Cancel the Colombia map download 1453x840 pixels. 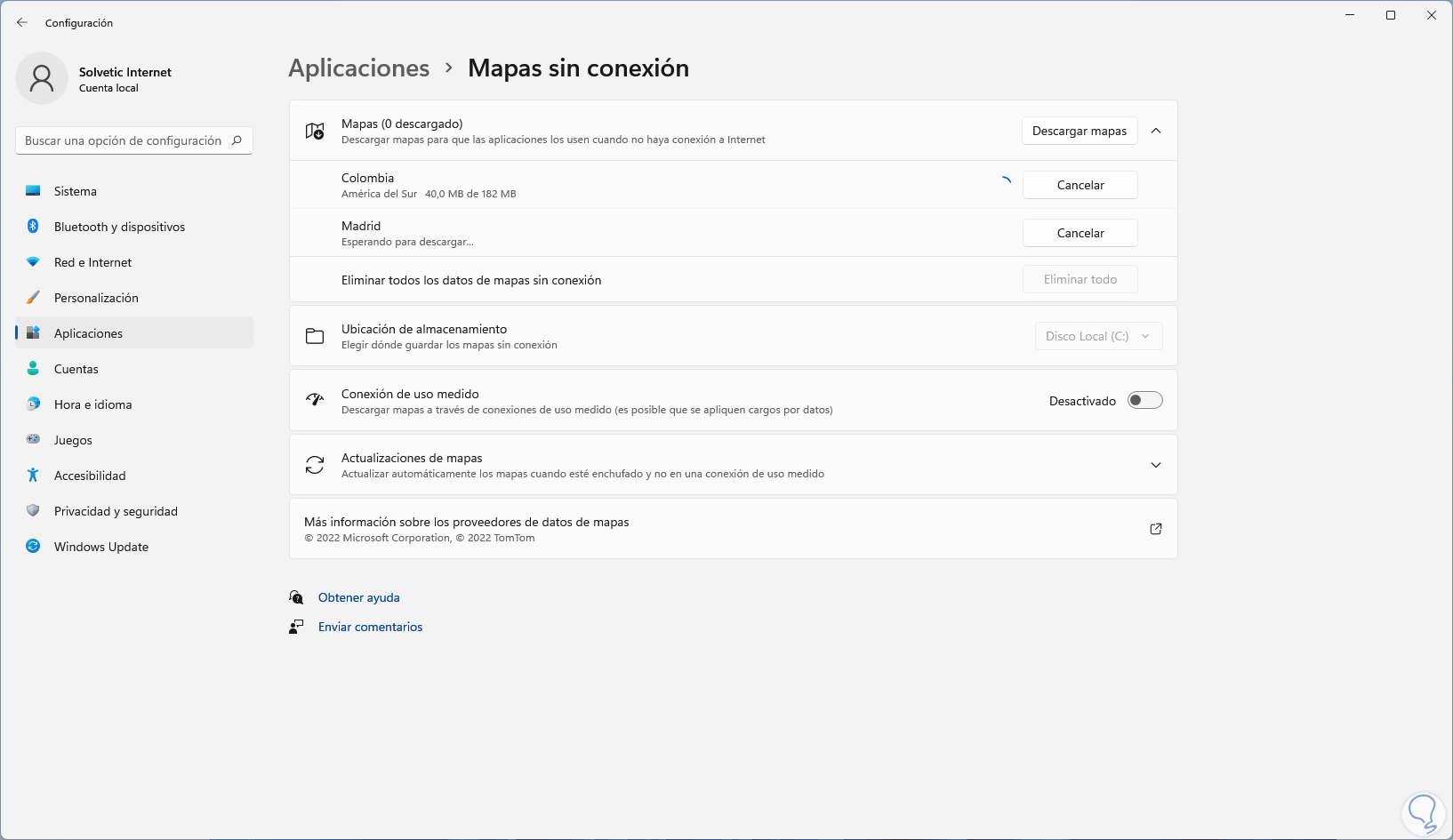[x=1080, y=185]
